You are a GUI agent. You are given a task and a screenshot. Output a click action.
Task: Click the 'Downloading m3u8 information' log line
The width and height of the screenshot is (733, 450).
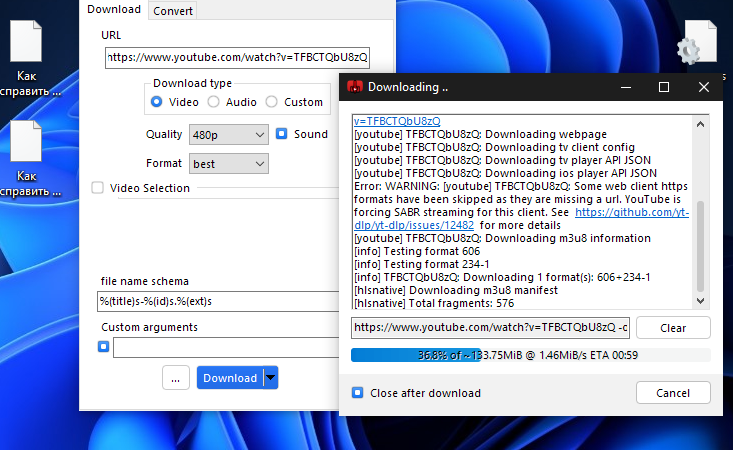coord(502,238)
